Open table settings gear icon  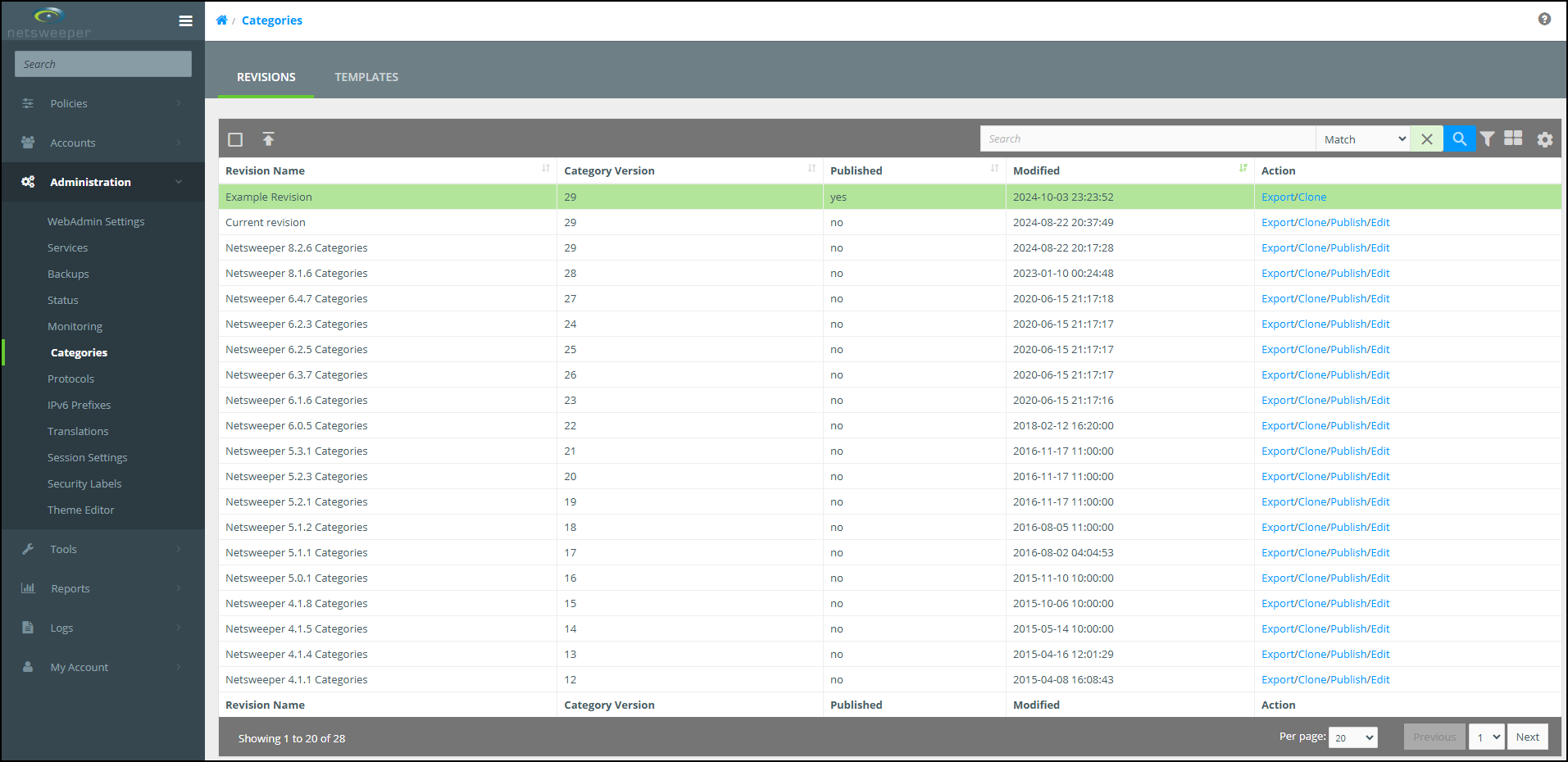click(1545, 139)
